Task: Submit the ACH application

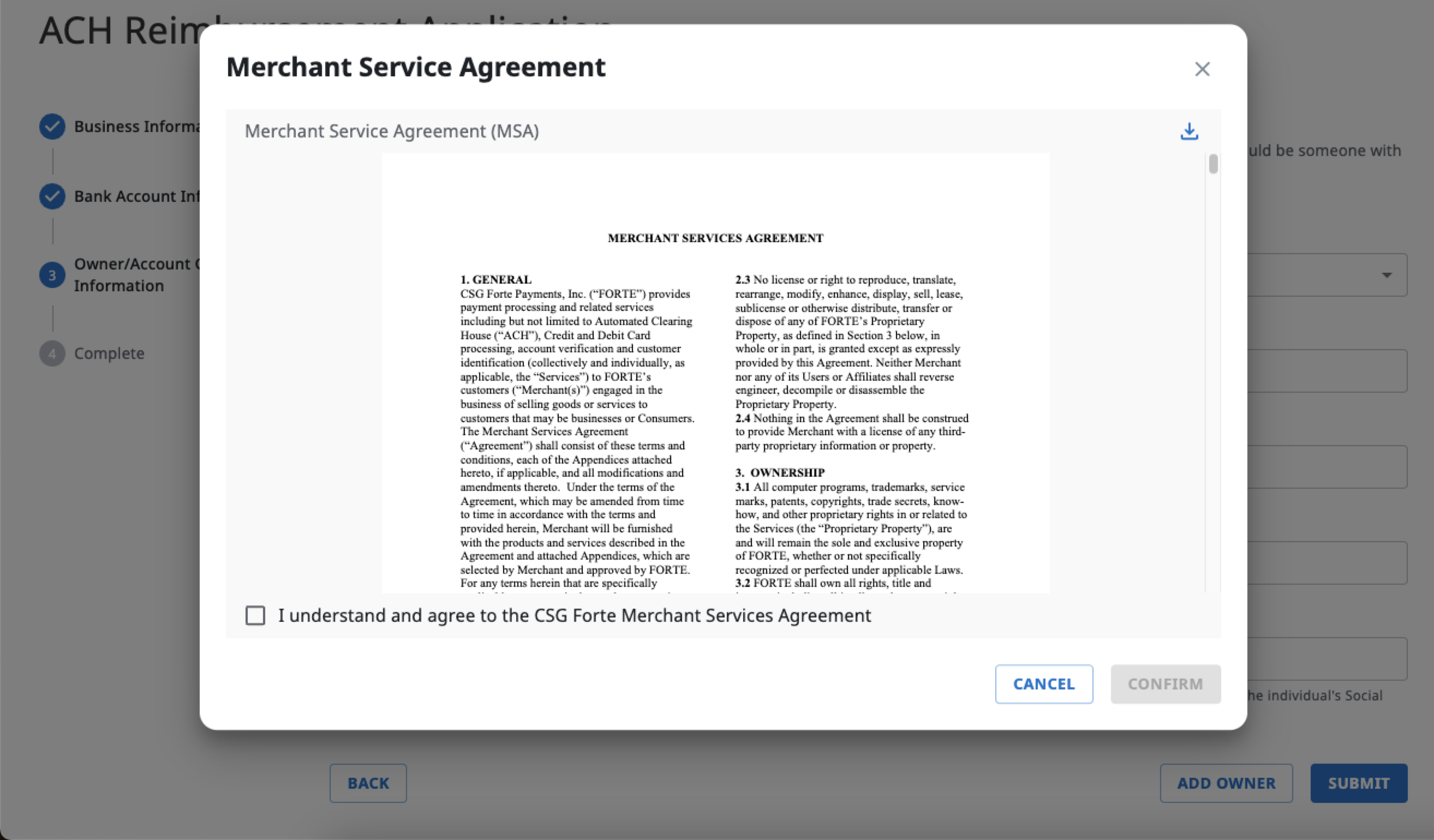Action: [x=1359, y=783]
